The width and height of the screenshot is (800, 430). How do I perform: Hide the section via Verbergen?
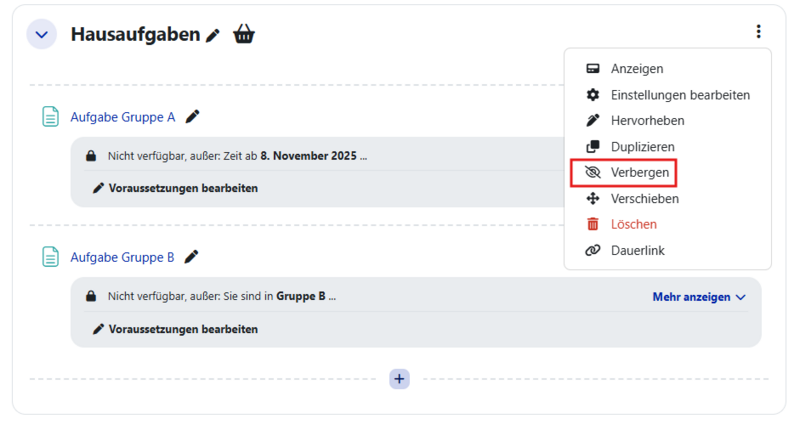(639, 173)
